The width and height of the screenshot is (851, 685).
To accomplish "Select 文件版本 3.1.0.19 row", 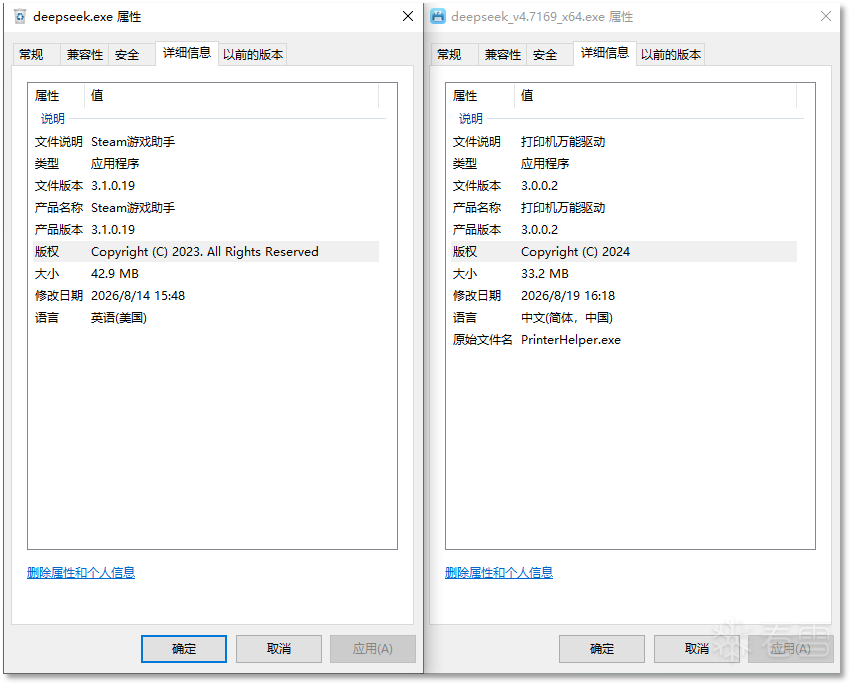I will 206,186.
